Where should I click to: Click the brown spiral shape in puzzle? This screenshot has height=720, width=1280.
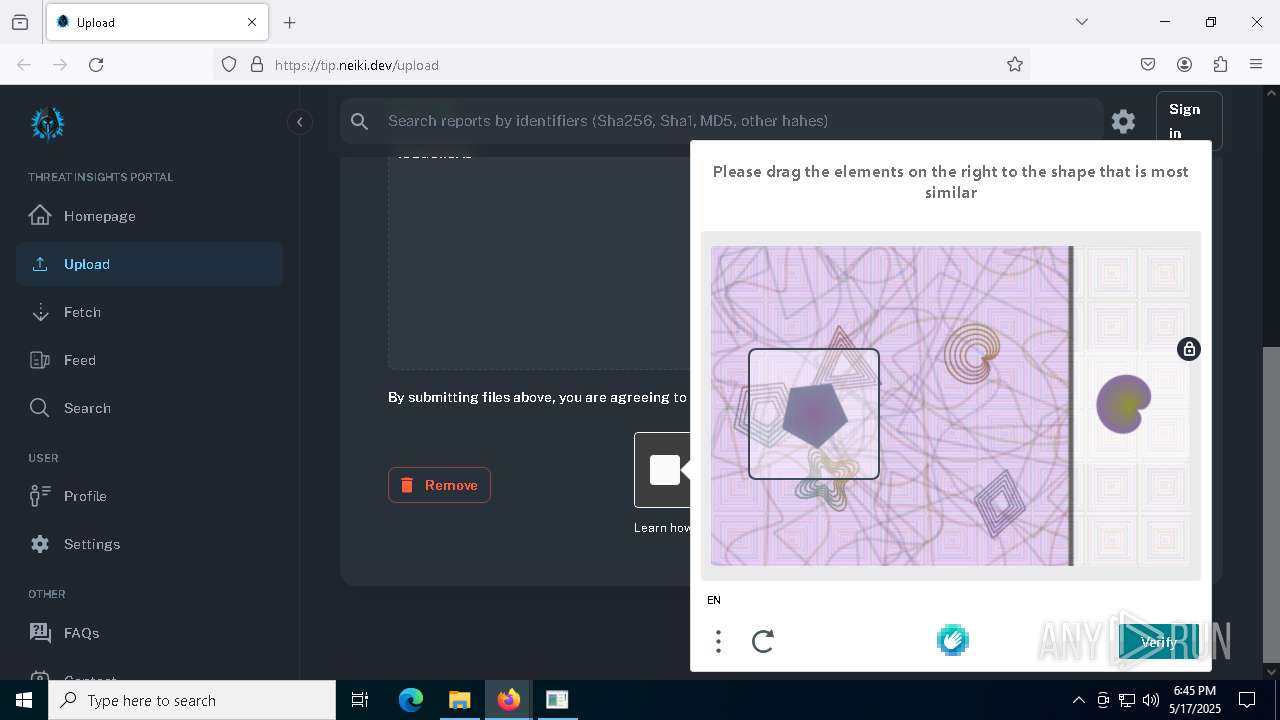[x=972, y=352]
